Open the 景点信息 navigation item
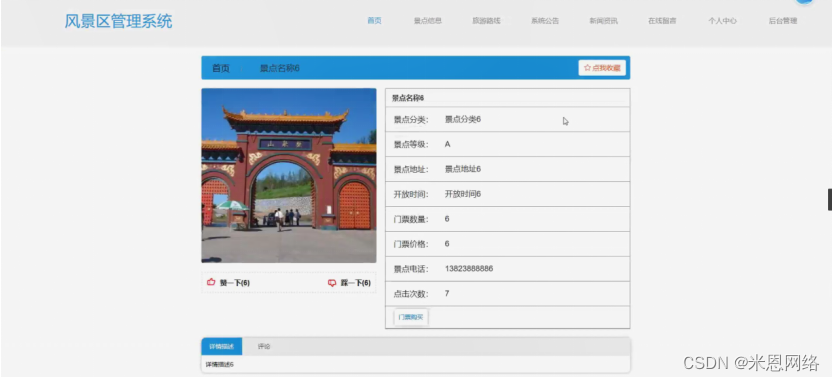835x381 pixels. coord(428,21)
